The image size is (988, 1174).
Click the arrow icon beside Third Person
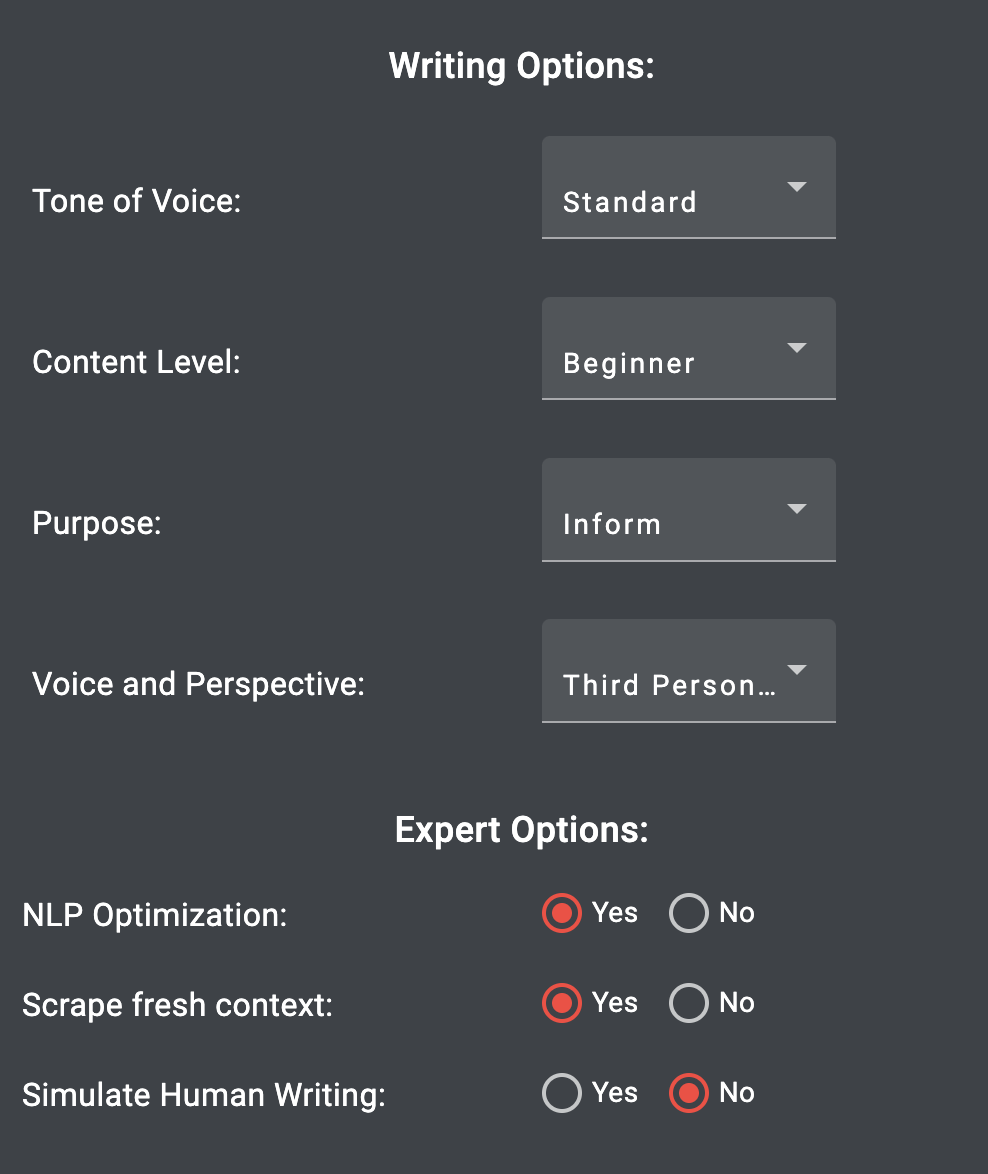tap(797, 670)
